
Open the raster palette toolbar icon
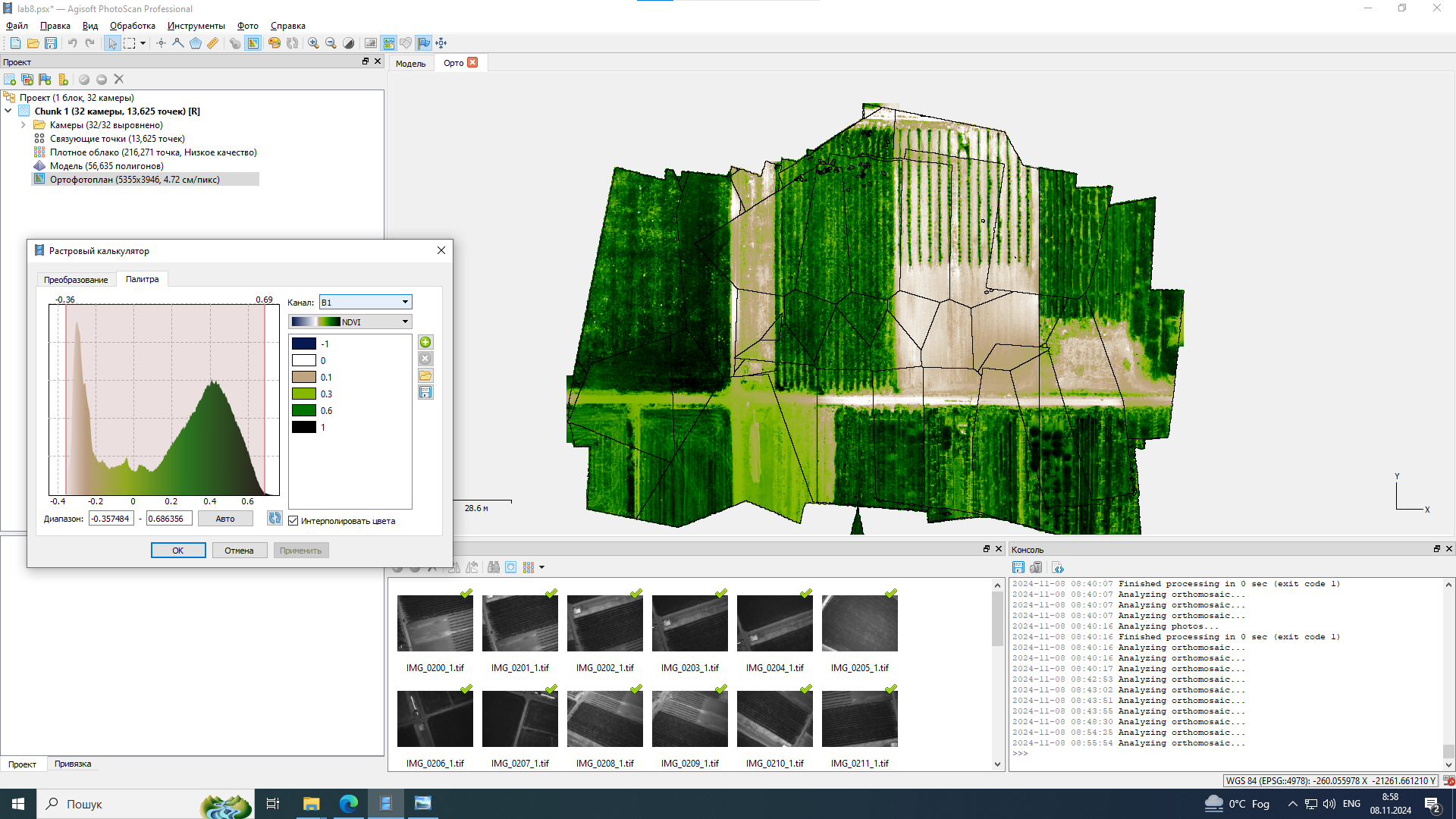coord(275,43)
